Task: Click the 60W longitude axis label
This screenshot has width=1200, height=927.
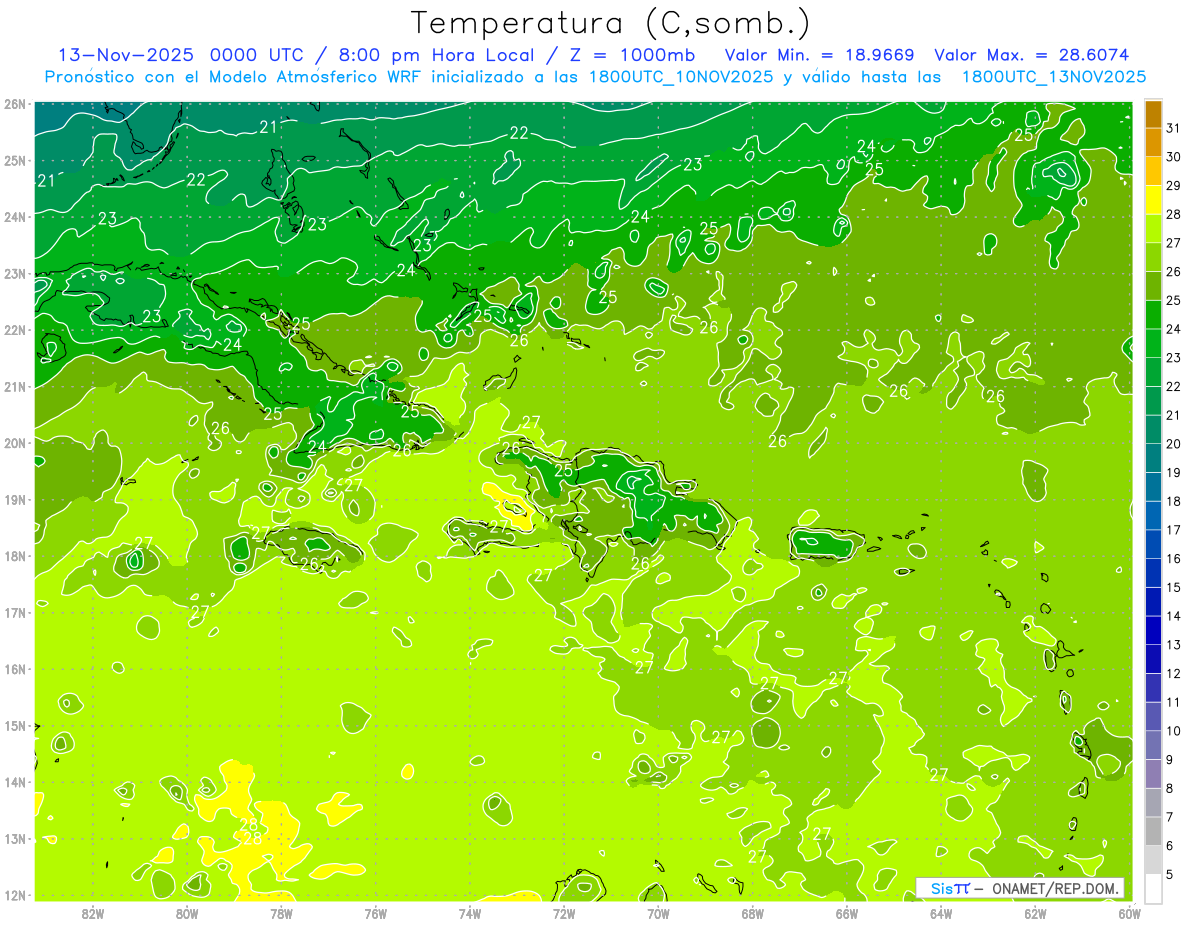Action: (1129, 912)
